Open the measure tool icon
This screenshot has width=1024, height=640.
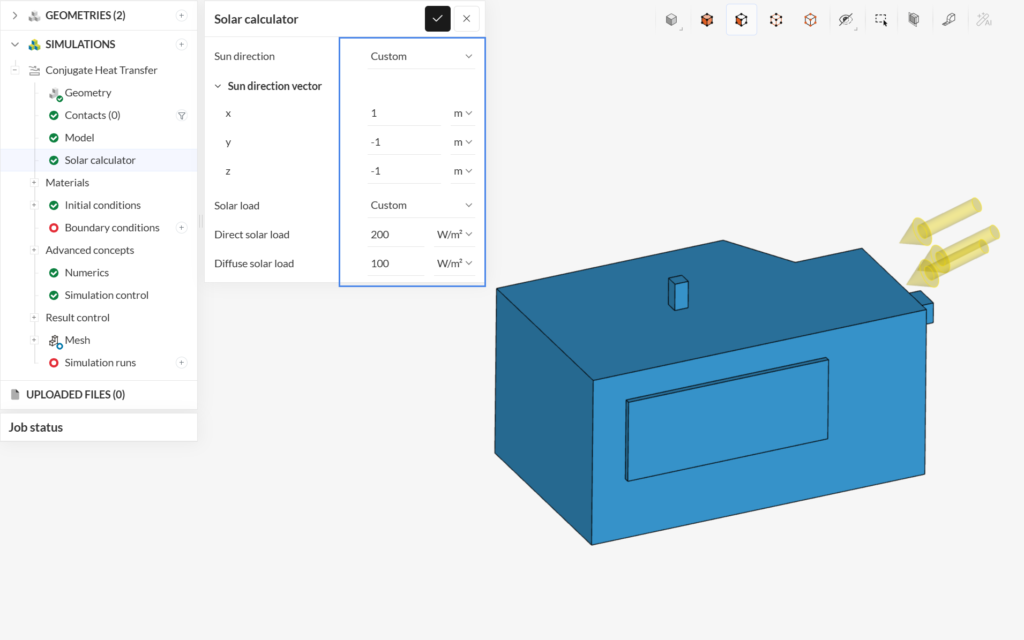pyautogui.click(x=949, y=20)
